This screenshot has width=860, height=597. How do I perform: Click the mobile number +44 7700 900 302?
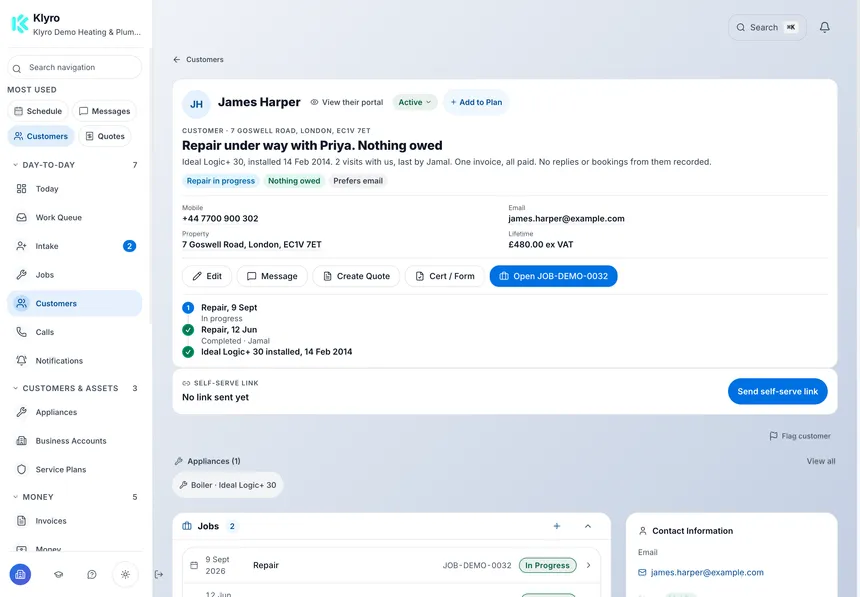pos(220,218)
